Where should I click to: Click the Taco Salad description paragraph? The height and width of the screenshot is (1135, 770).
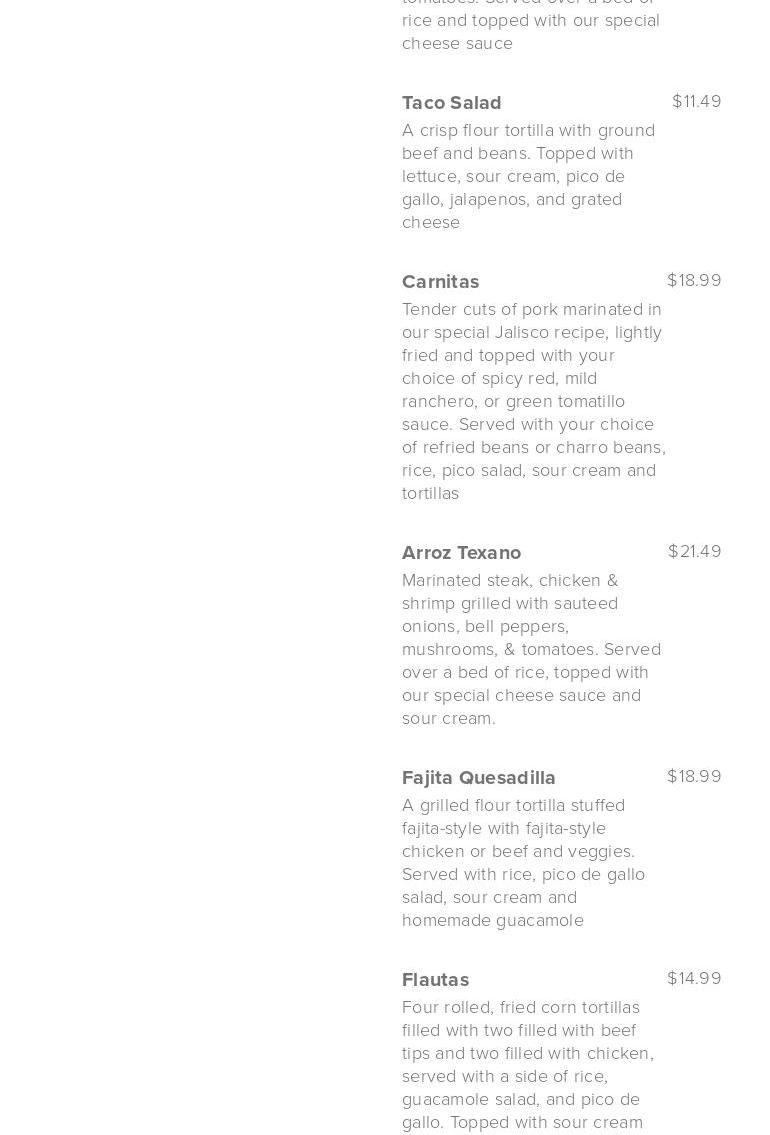[528, 176]
